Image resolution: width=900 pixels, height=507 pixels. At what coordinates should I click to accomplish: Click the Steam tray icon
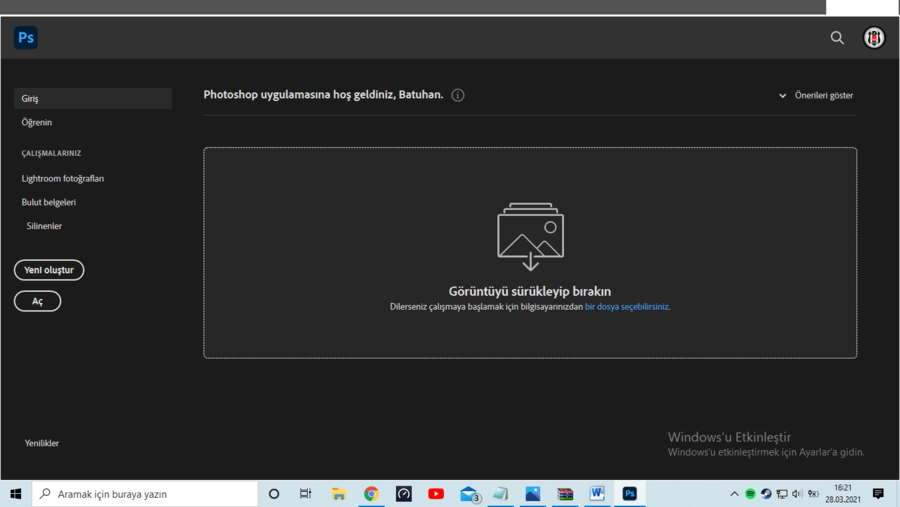click(766, 494)
